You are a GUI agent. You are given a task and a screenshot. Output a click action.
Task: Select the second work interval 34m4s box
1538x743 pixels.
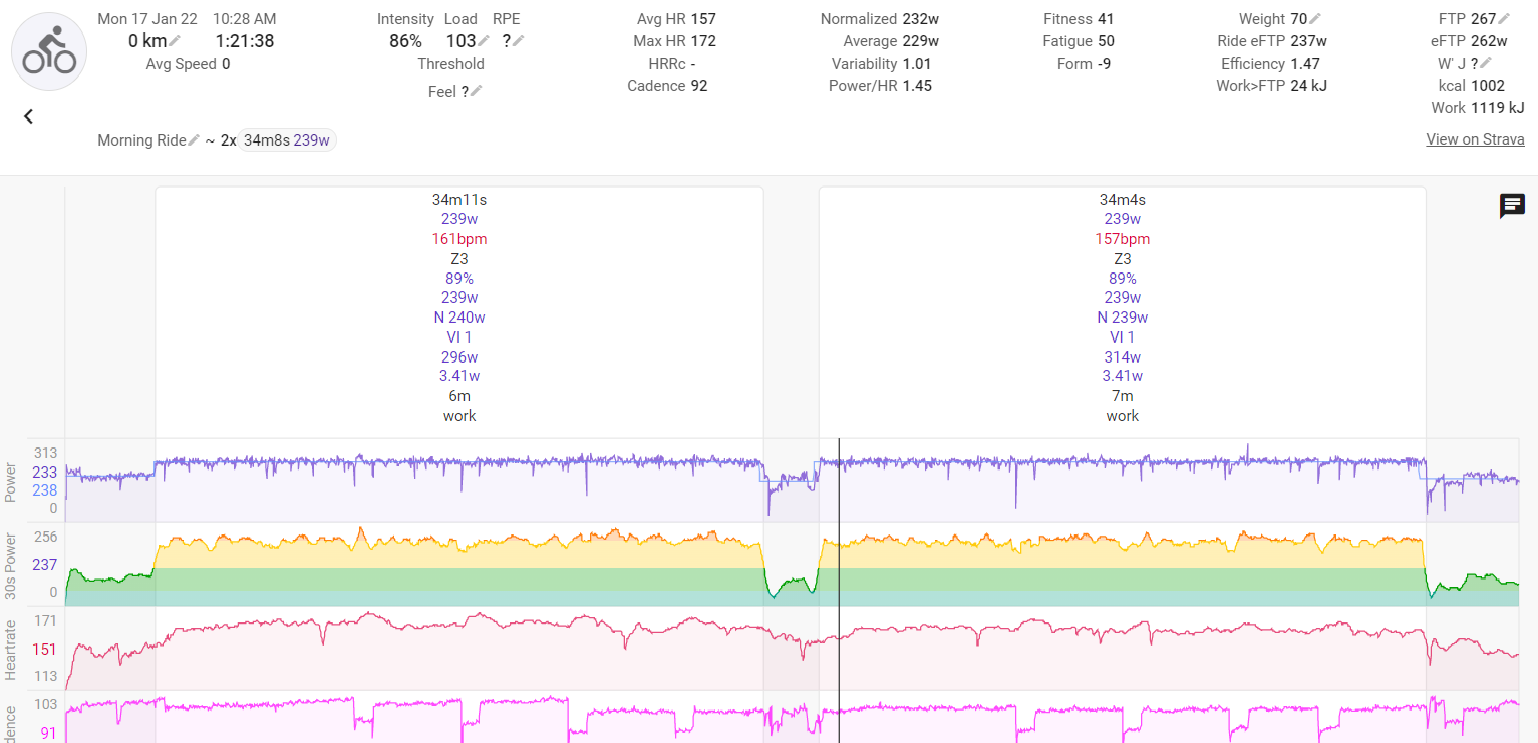coord(1122,307)
